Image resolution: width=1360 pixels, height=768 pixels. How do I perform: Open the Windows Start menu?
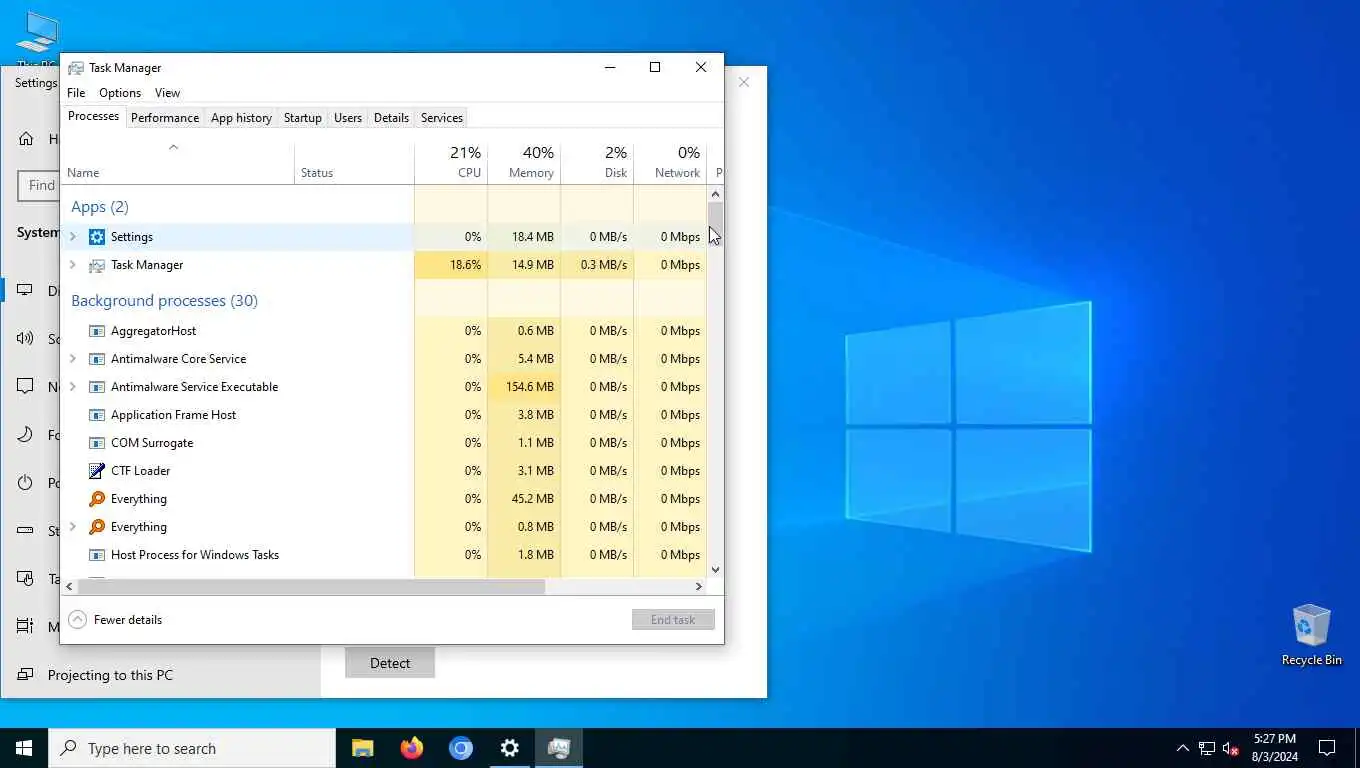click(24, 748)
